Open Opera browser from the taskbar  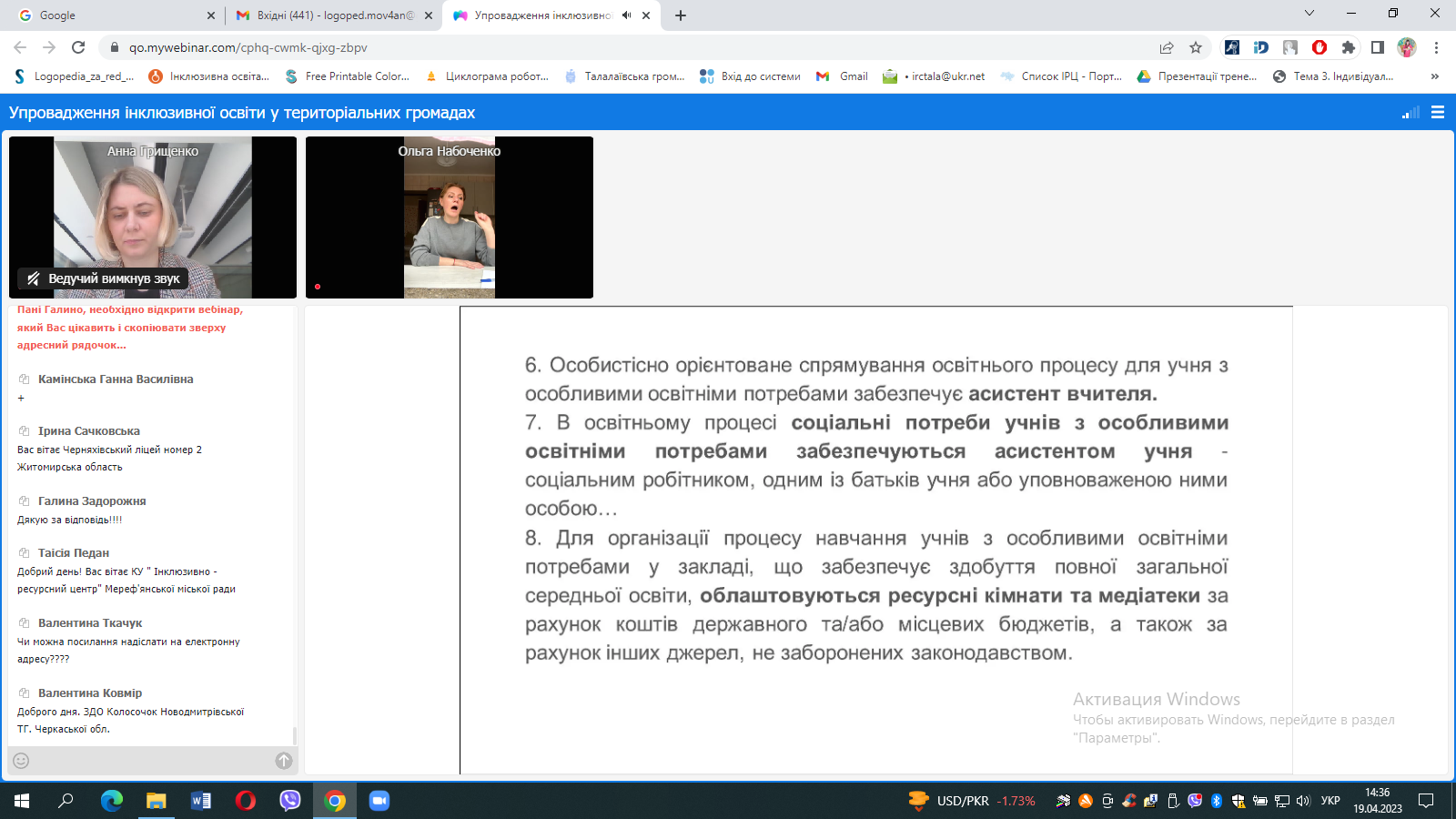[x=246, y=801]
